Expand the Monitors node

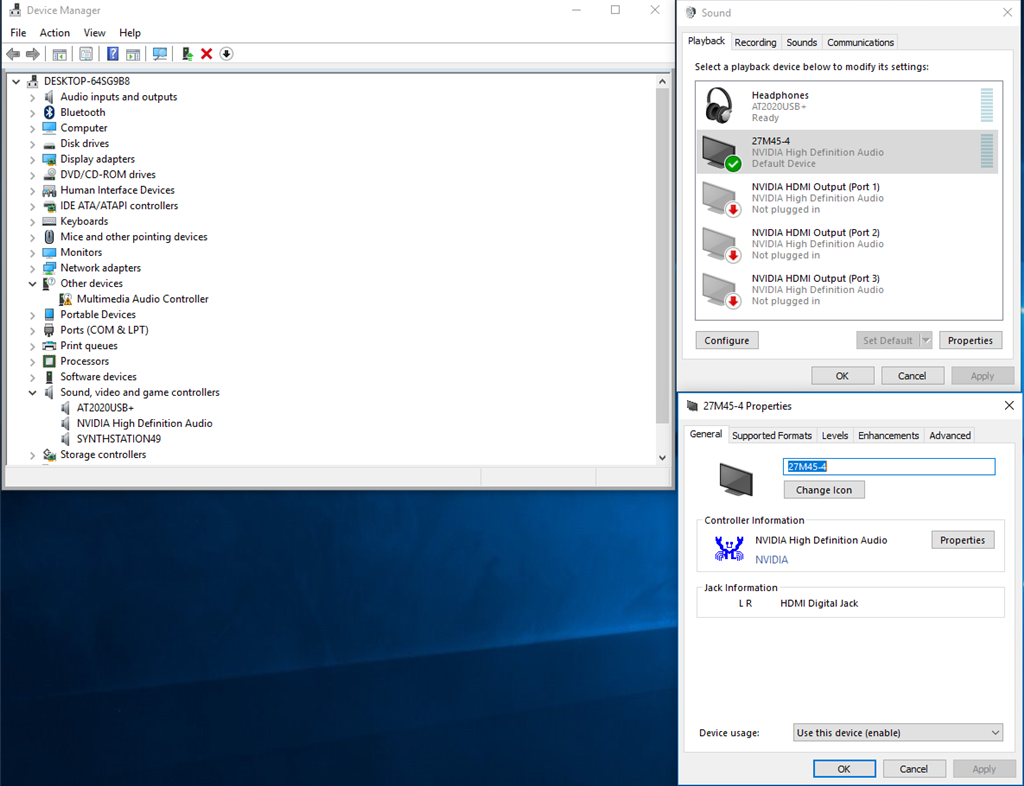33,253
